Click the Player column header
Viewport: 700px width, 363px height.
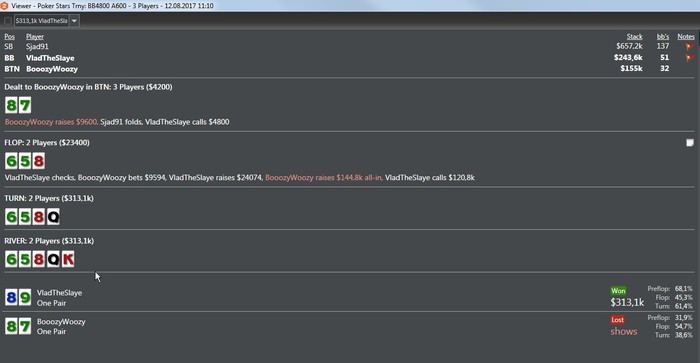tap(35, 37)
